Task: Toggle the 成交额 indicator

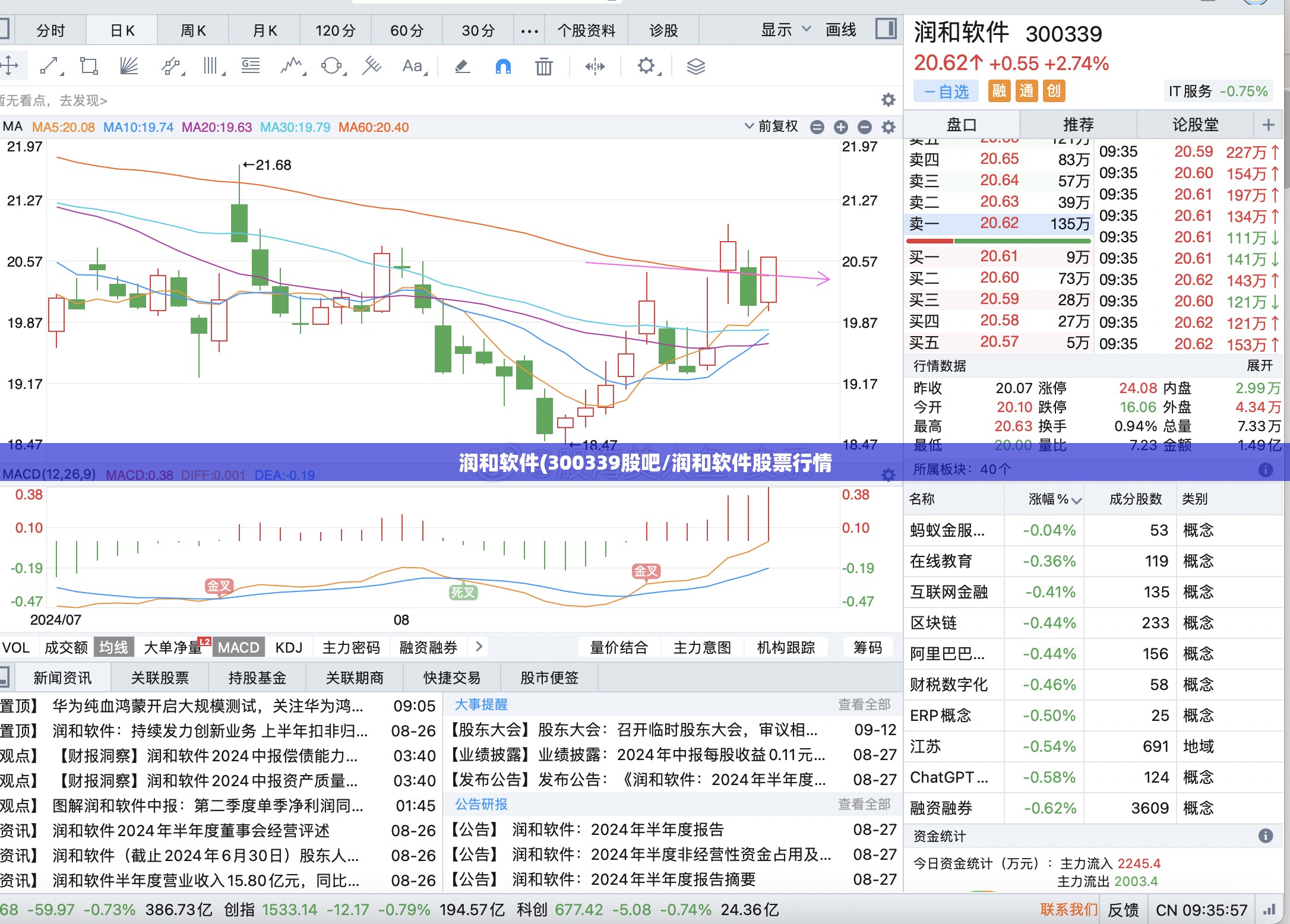Action: click(x=66, y=647)
